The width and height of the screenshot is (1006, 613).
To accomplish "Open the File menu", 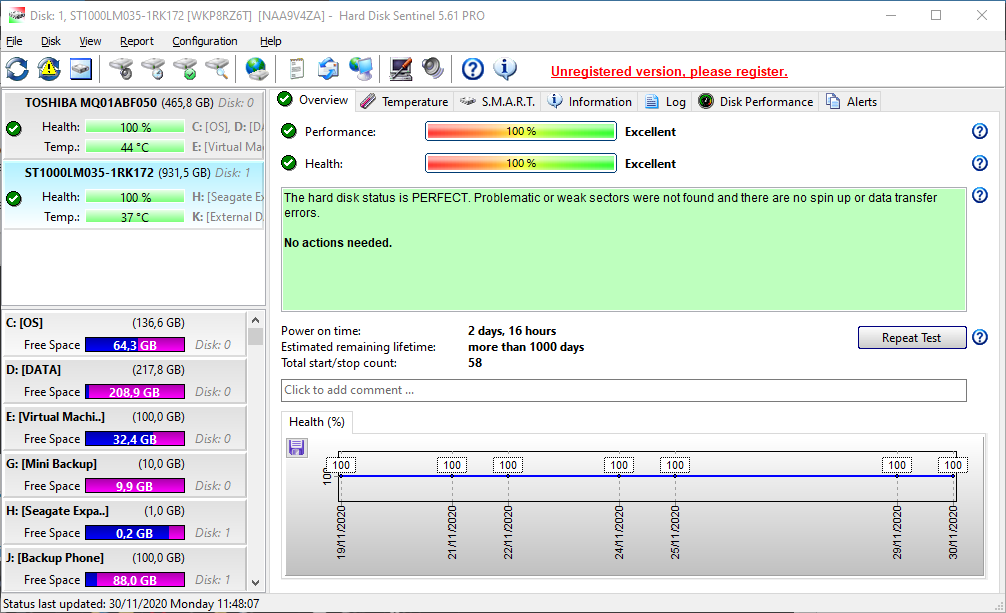I will pos(14,41).
